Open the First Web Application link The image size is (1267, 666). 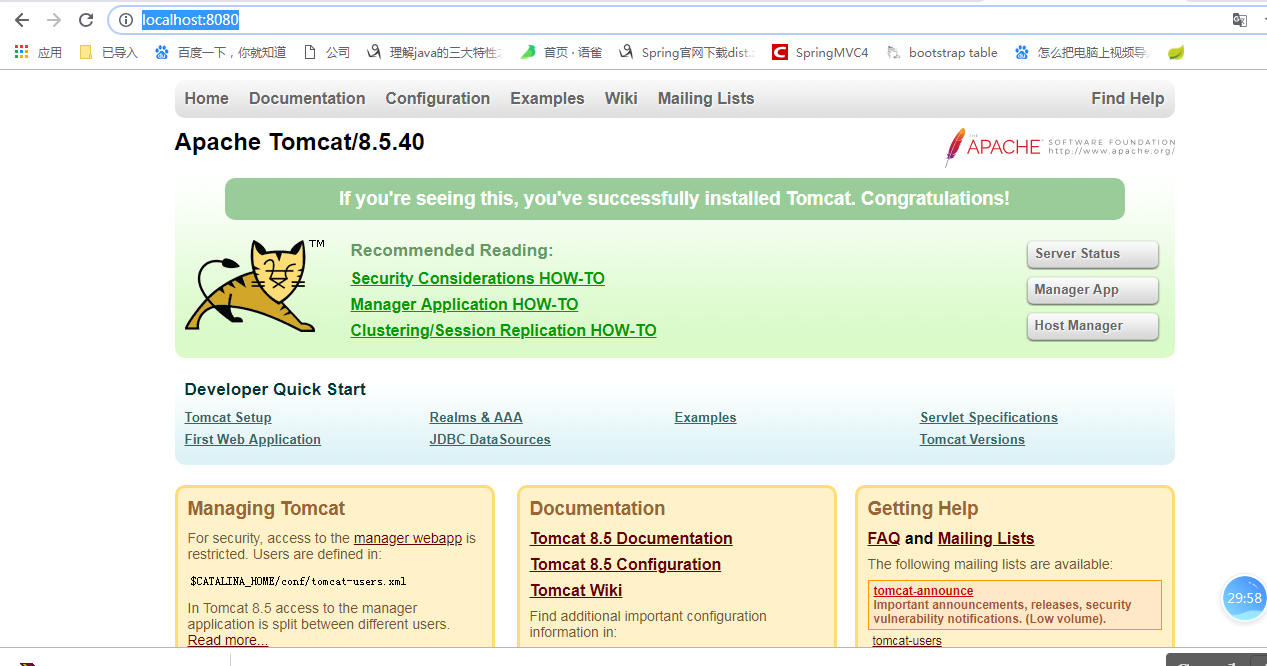click(253, 439)
